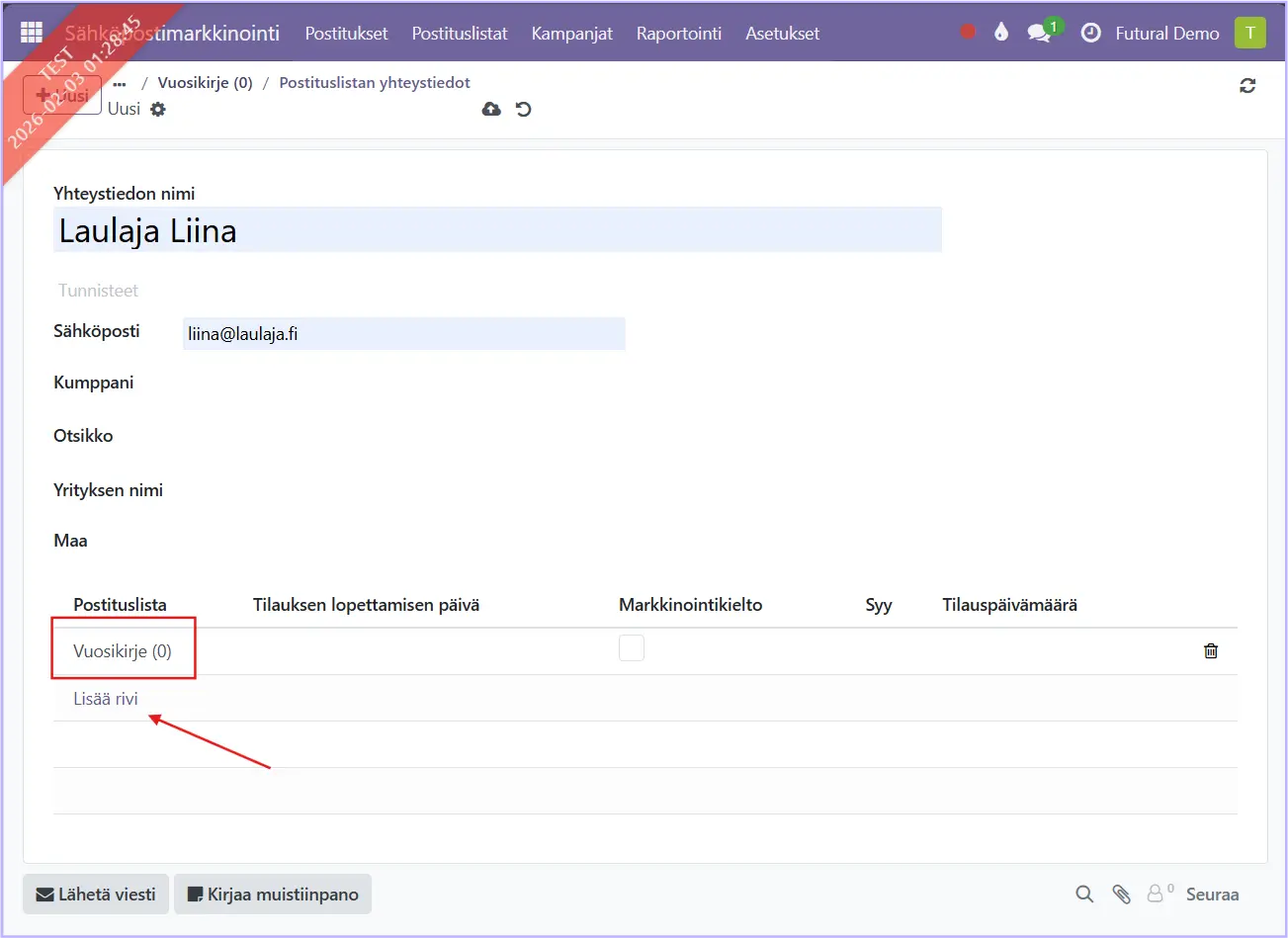This screenshot has width=1288, height=939.
Task: Click the Lähetä viesti button
Action: pos(96,895)
